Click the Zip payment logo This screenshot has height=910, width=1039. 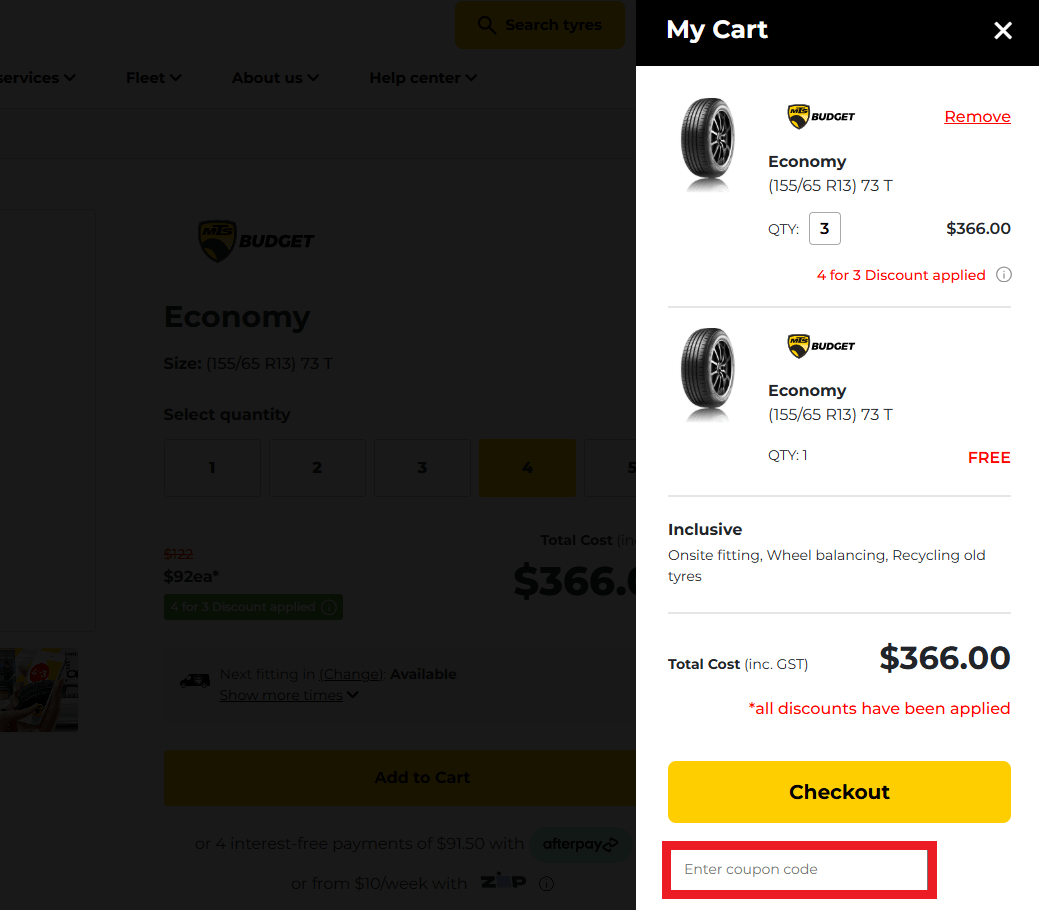[503, 882]
